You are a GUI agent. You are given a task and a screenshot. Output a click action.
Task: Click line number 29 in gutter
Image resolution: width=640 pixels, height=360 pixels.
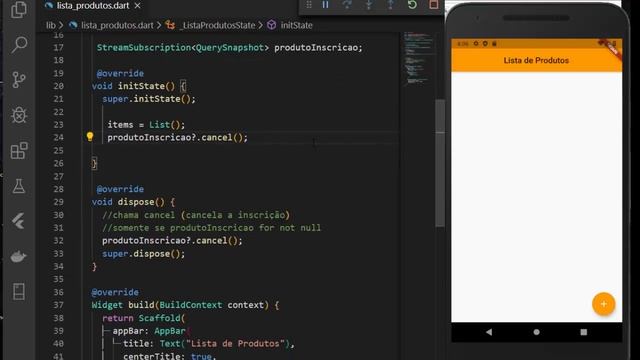click(58, 202)
